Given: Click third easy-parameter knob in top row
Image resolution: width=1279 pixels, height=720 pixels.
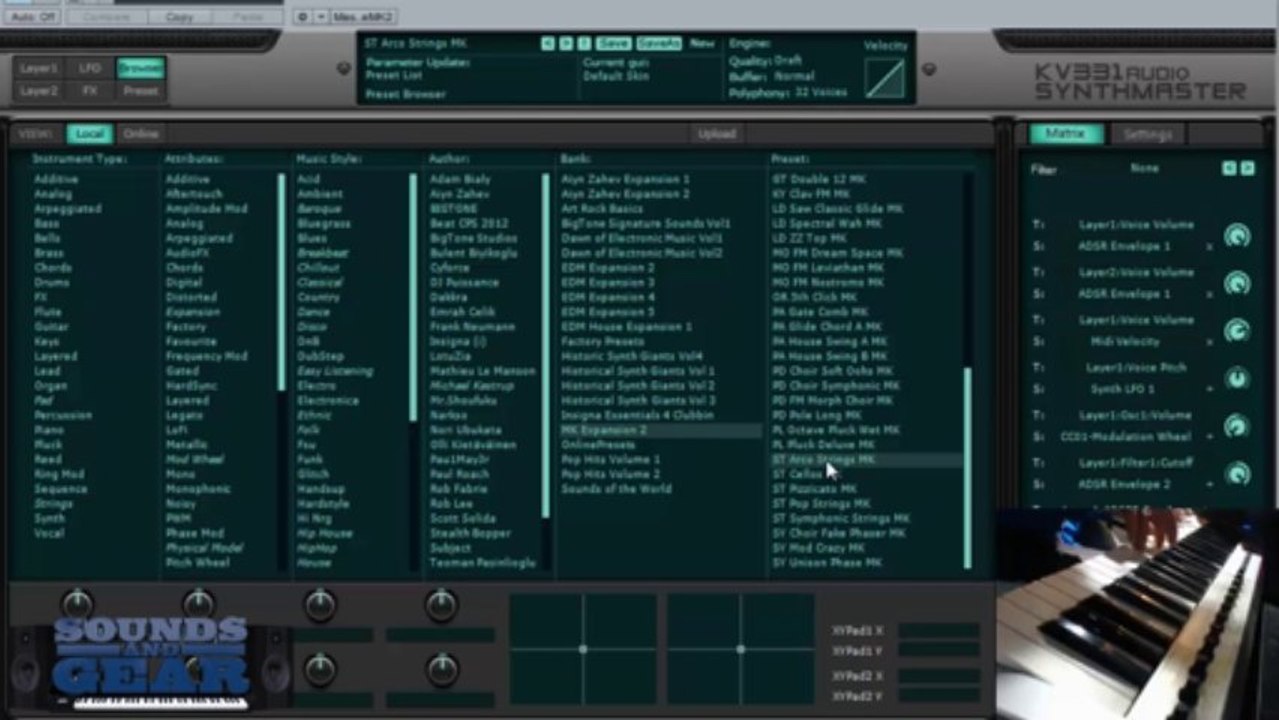Looking at the screenshot, I should click(320, 603).
